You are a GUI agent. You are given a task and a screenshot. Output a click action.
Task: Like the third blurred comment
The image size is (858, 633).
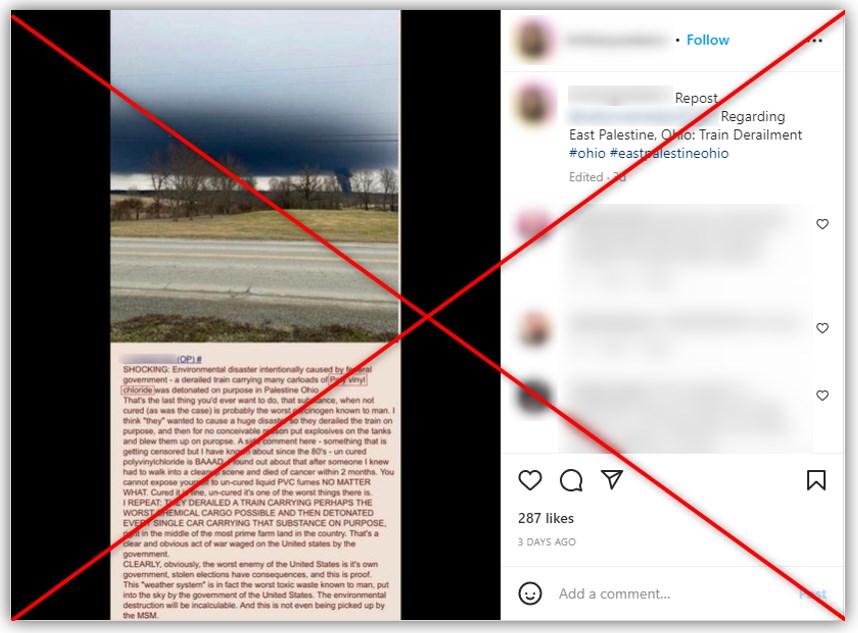coord(822,395)
